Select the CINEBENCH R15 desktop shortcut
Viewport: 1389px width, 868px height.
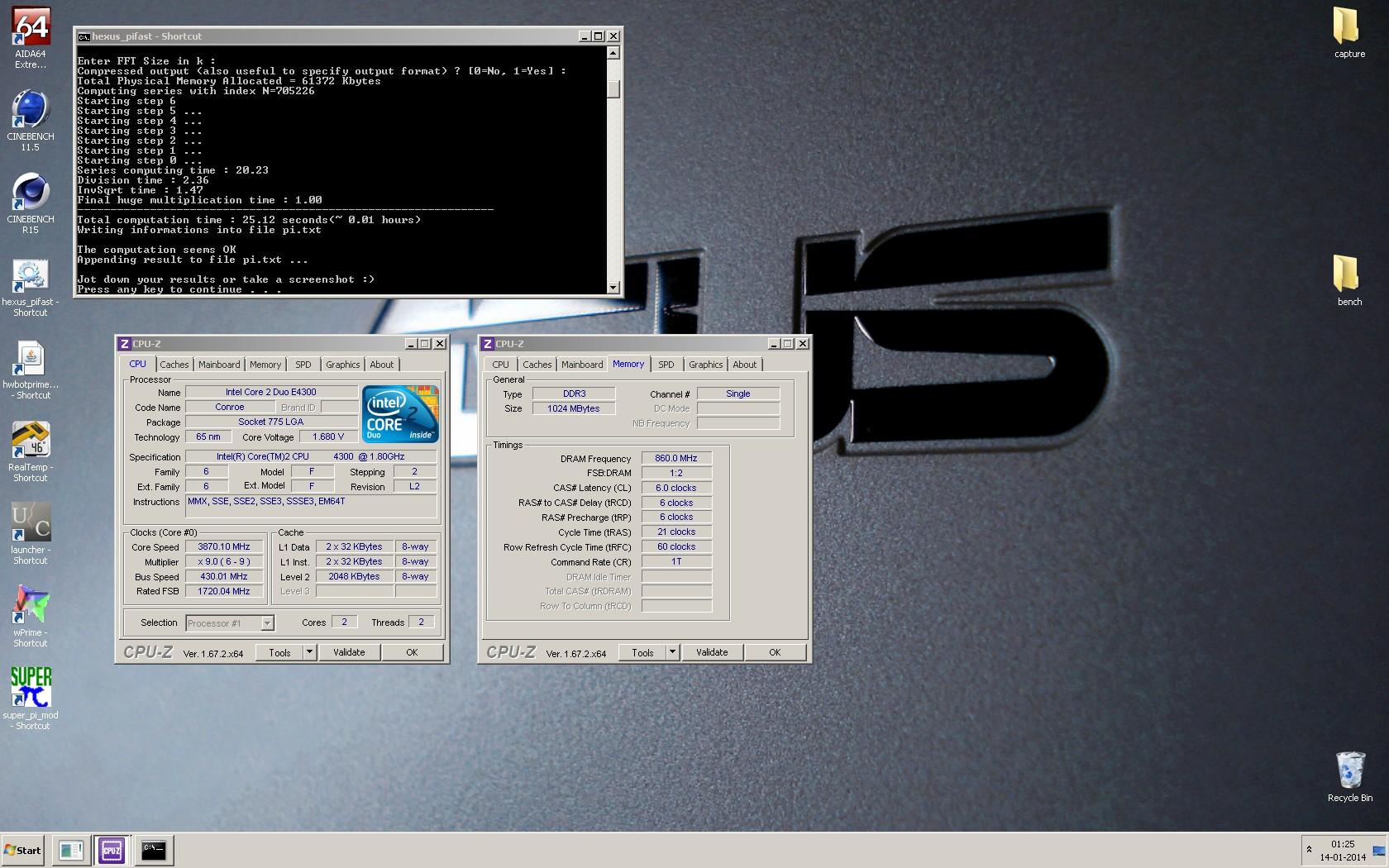31,203
